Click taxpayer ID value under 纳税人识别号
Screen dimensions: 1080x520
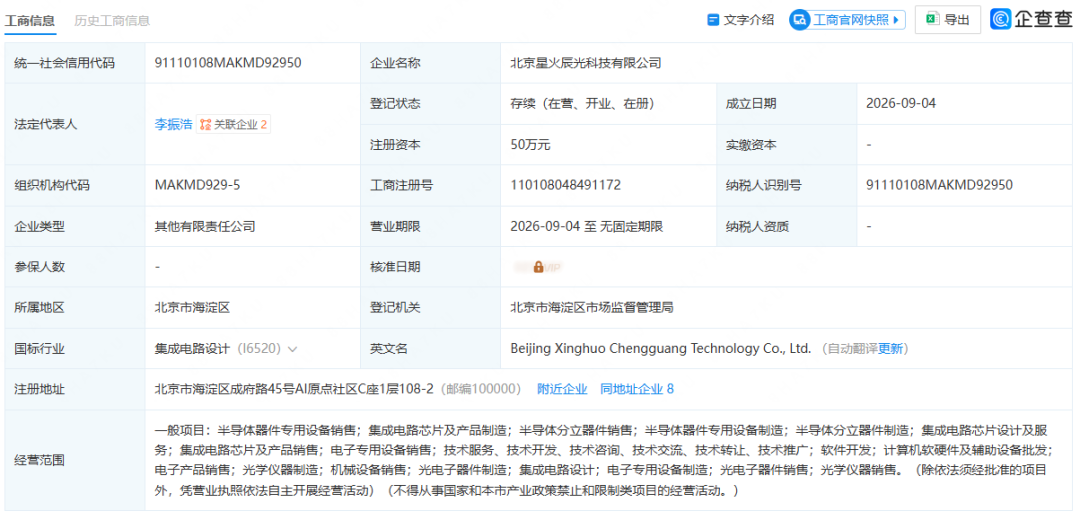point(939,185)
